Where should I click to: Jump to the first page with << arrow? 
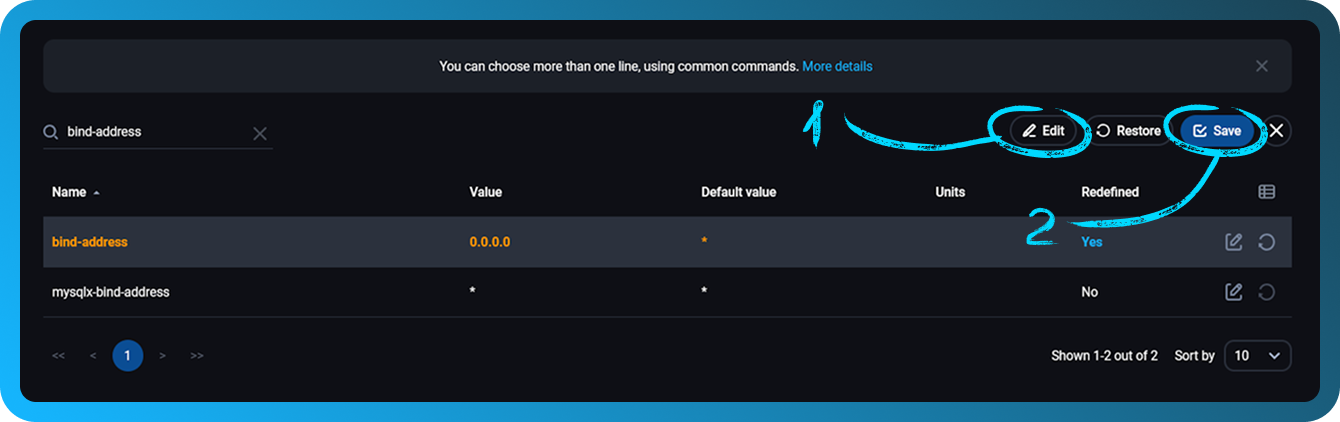coord(59,355)
